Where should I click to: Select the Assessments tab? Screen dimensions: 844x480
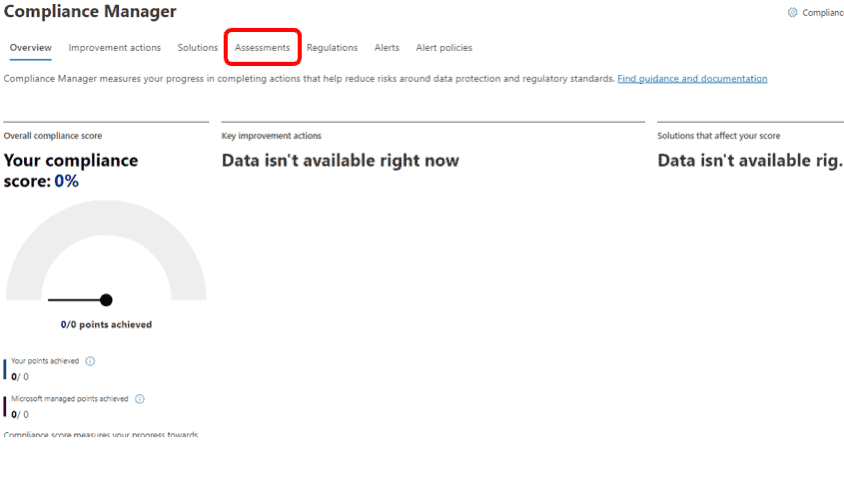click(x=262, y=47)
